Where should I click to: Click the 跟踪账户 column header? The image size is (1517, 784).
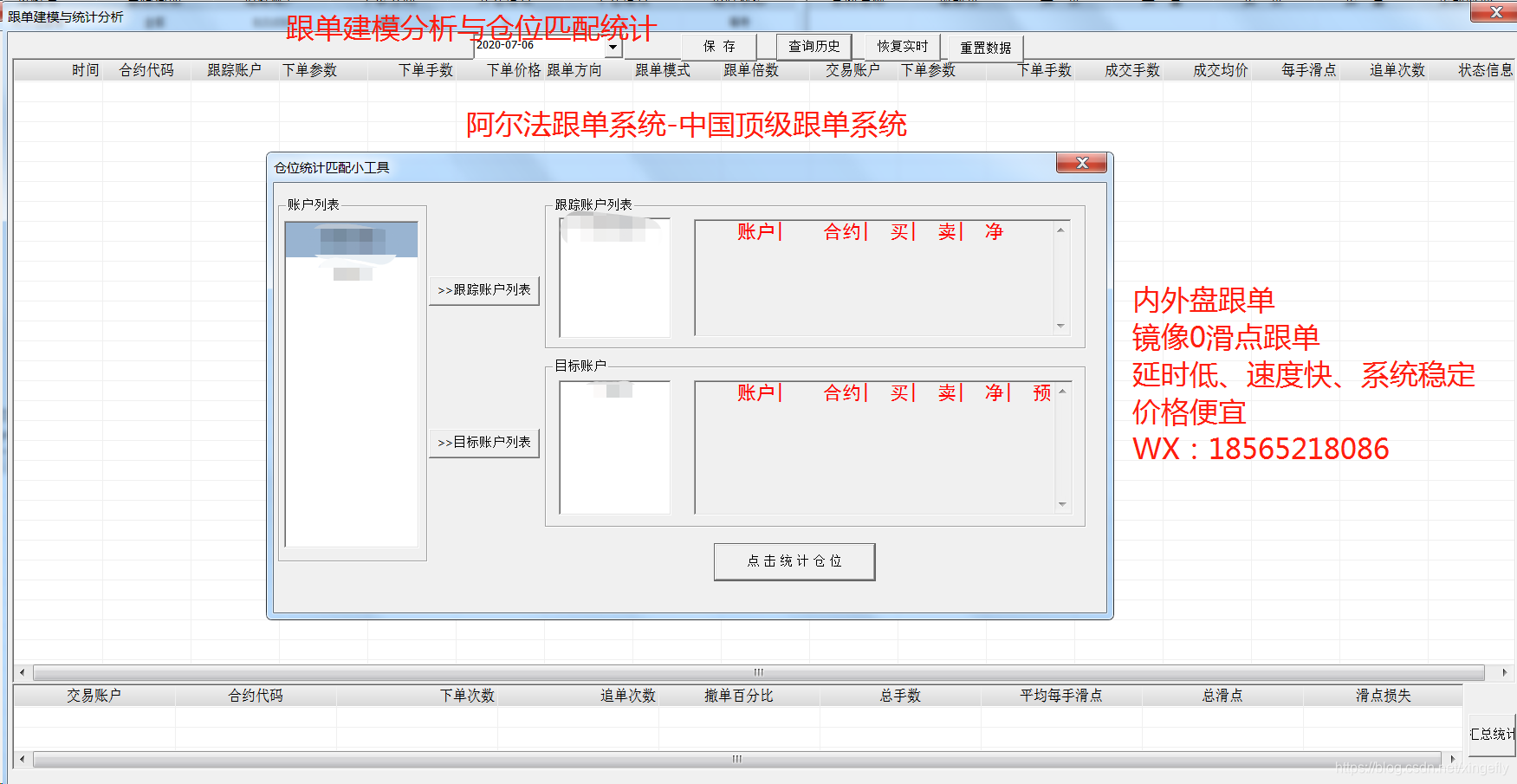(234, 70)
